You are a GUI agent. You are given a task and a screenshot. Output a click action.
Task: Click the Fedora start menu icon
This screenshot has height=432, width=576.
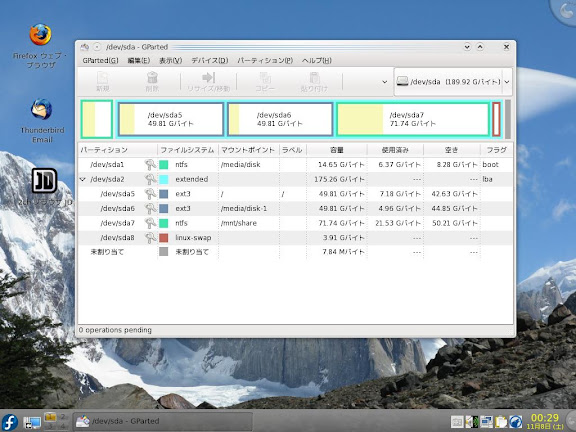(x=10, y=422)
